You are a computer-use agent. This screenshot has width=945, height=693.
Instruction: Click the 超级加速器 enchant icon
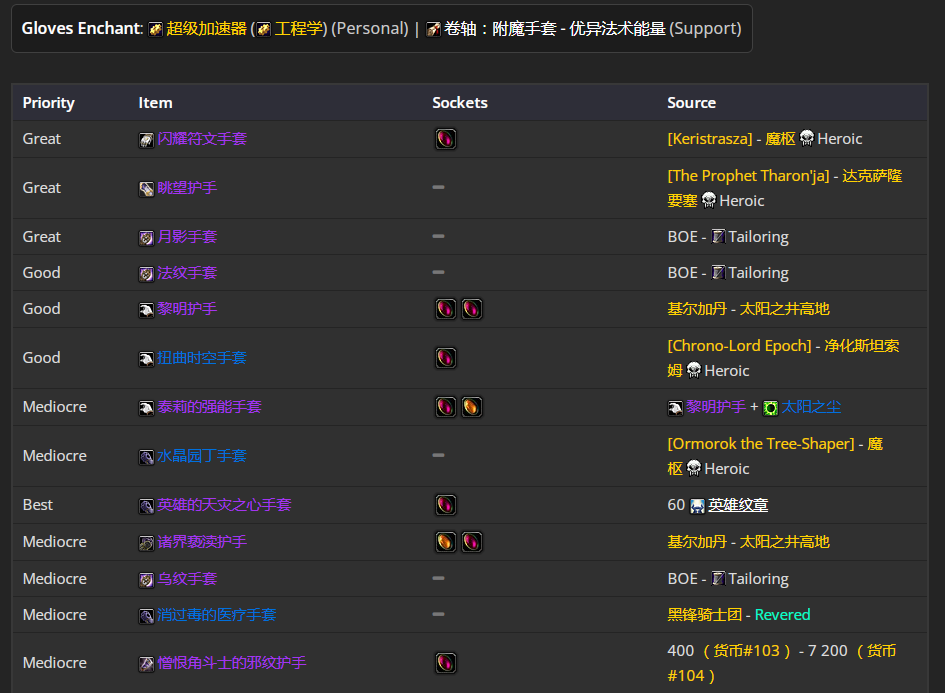click(x=155, y=29)
